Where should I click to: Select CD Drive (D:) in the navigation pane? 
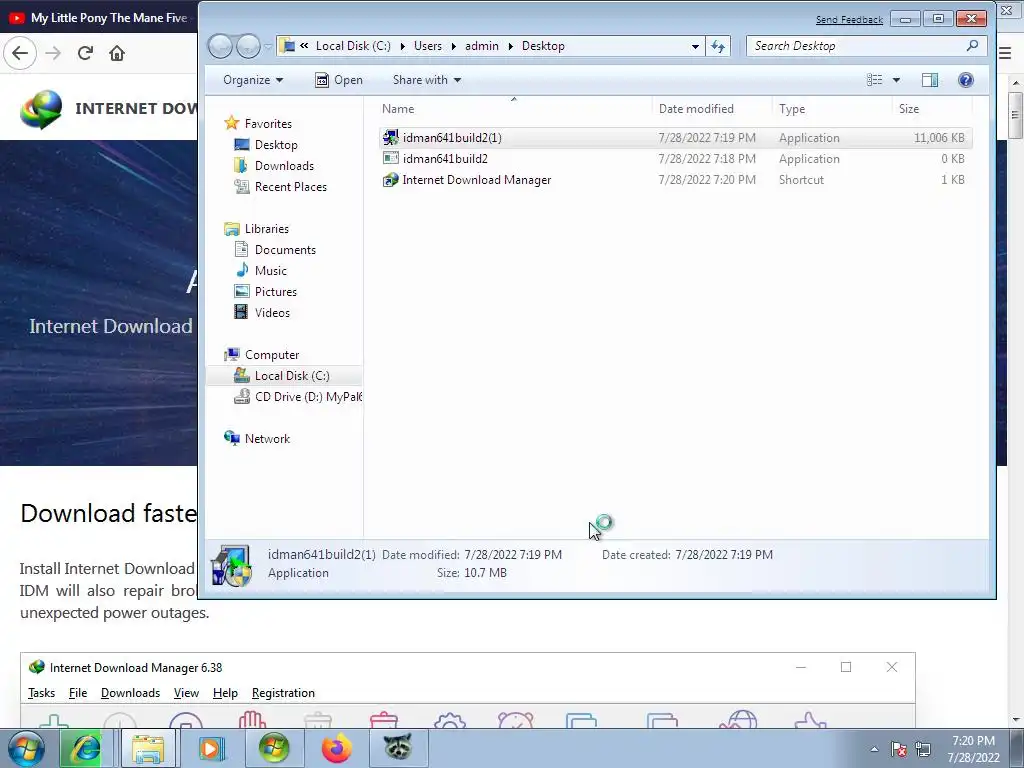click(x=308, y=396)
